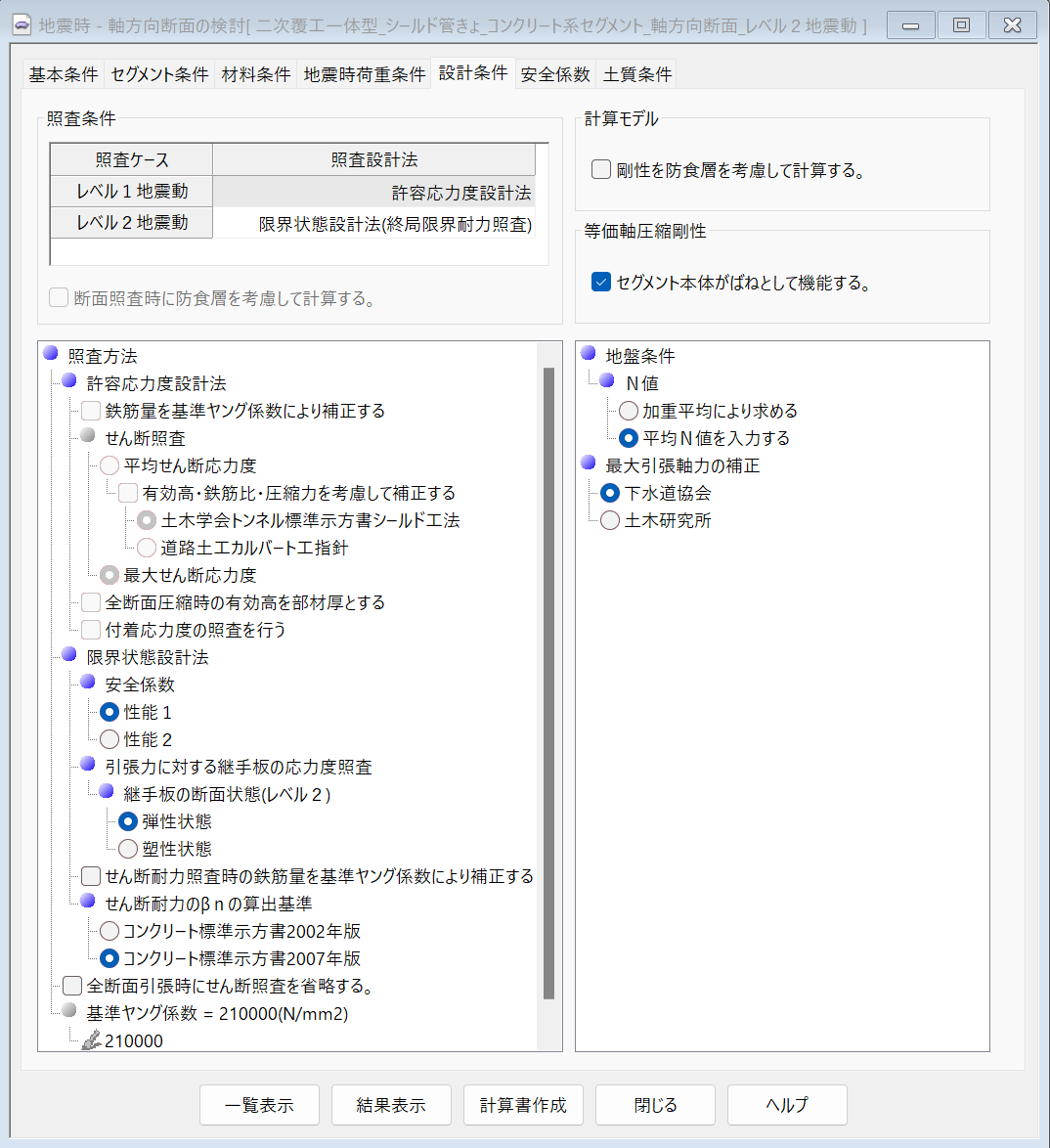Screen dimensions: 1050x1148
Task: Collapse the 安全係数 tree node under 限界状態設計法
Action: pos(88,683)
